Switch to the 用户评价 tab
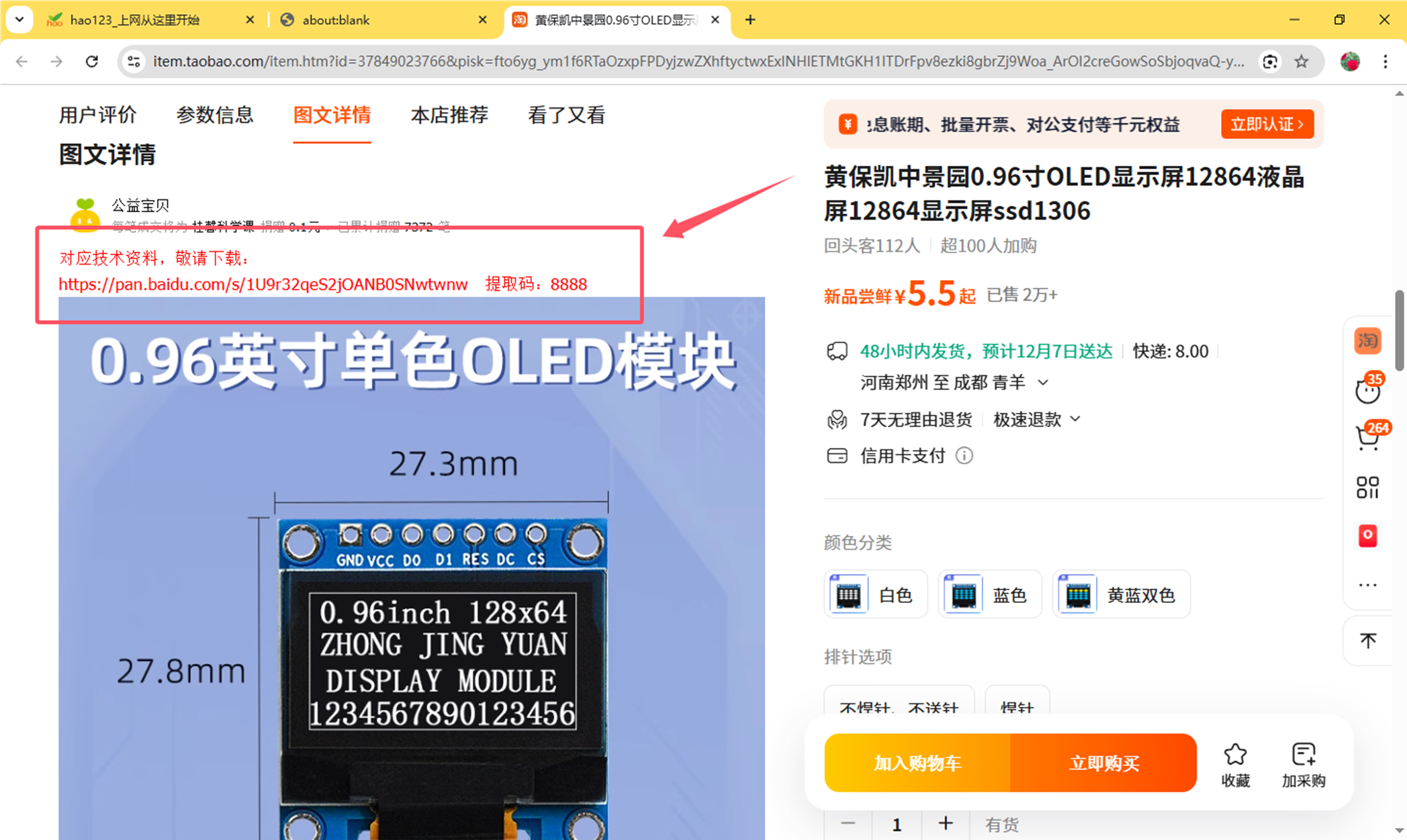The height and width of the screenshot is (840, 1407). click(98, 115)
